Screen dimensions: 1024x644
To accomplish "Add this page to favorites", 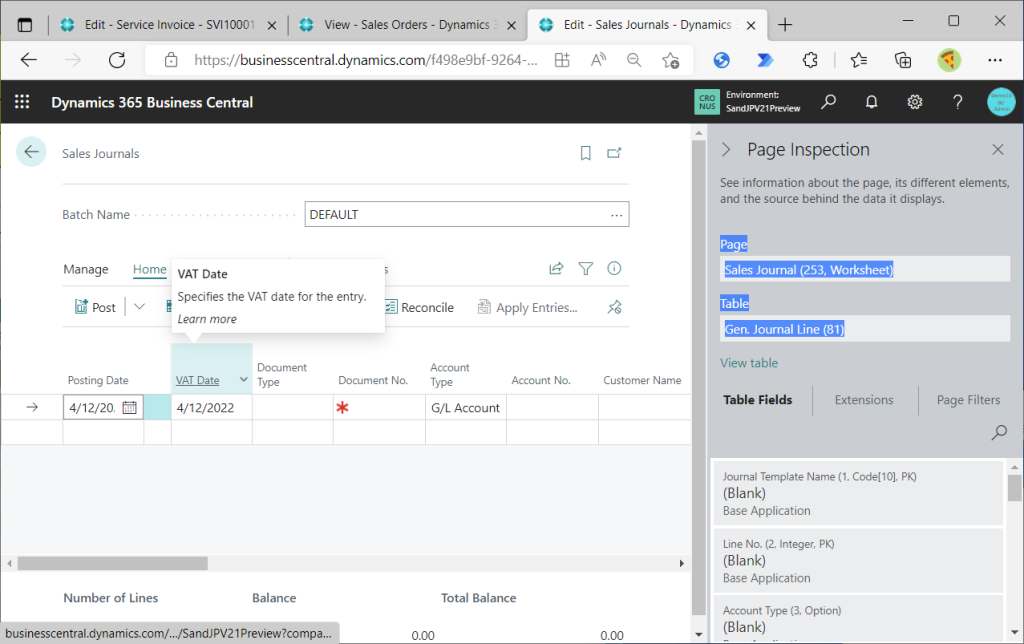I will [671, 60].
